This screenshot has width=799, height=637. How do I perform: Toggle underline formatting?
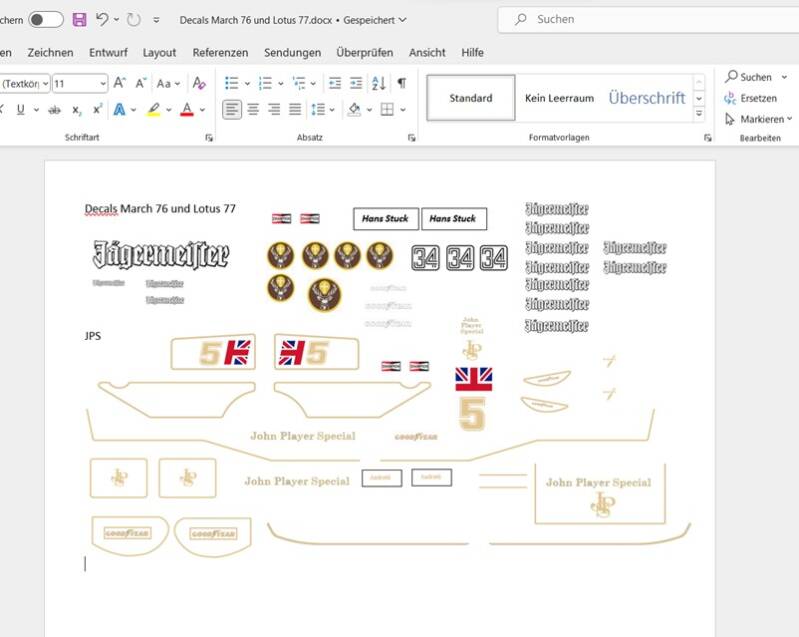(x=20, y=110)
